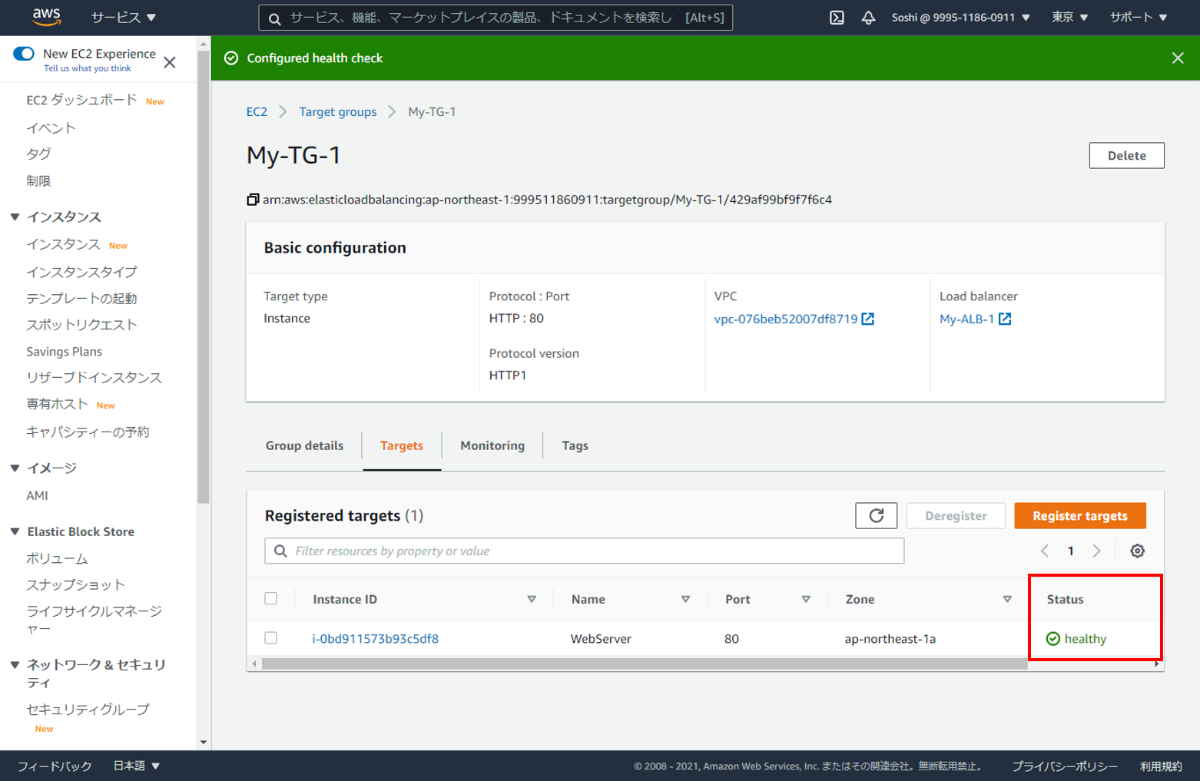Select the Targets tab
This screenshot has width=1200, height=781.
402,446
